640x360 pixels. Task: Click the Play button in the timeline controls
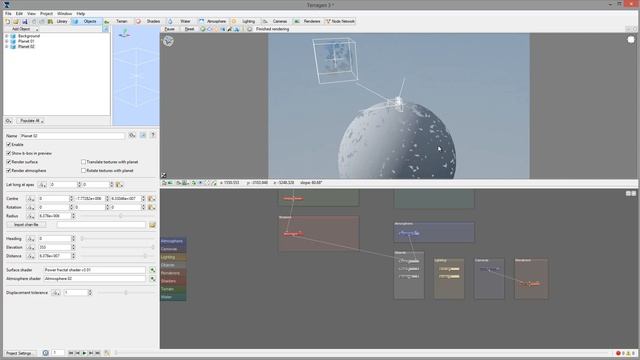coord(84,353)
